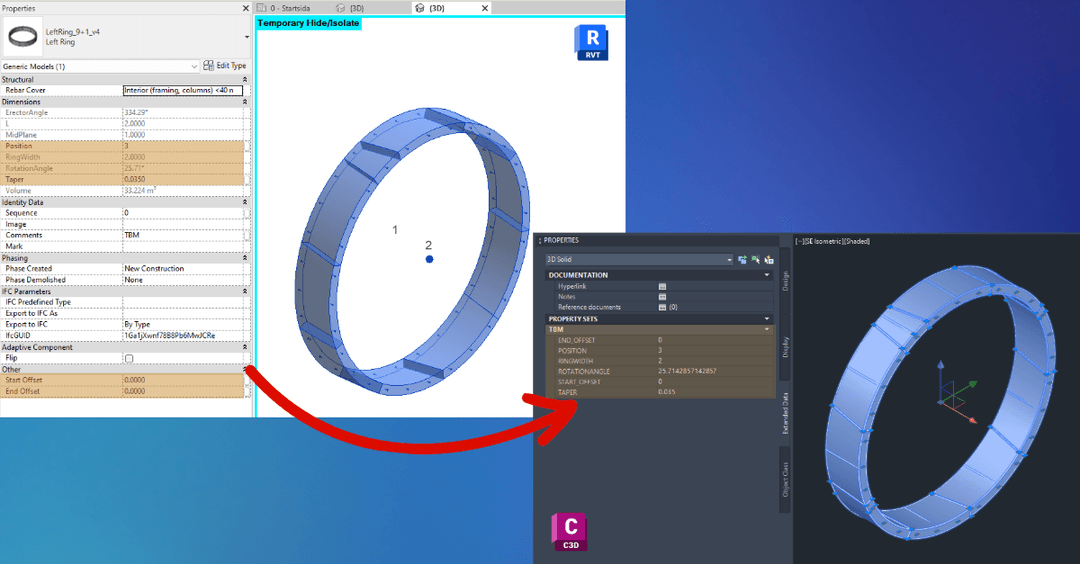
Task: Click the Quick Select icon
Action: pyautogui.click(x=768, y=260)
